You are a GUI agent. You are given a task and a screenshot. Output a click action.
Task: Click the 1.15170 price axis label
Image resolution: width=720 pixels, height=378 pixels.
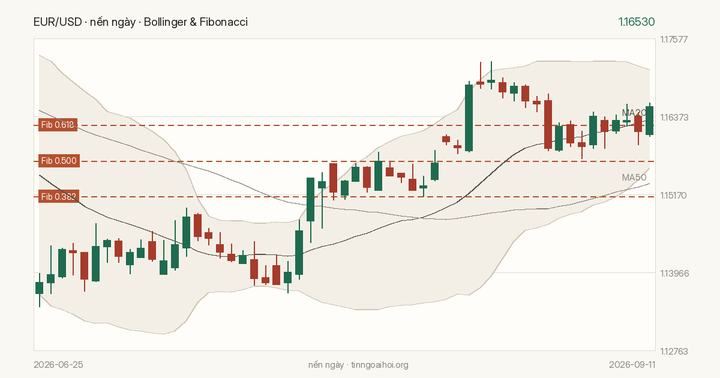(x=674, y=196)
